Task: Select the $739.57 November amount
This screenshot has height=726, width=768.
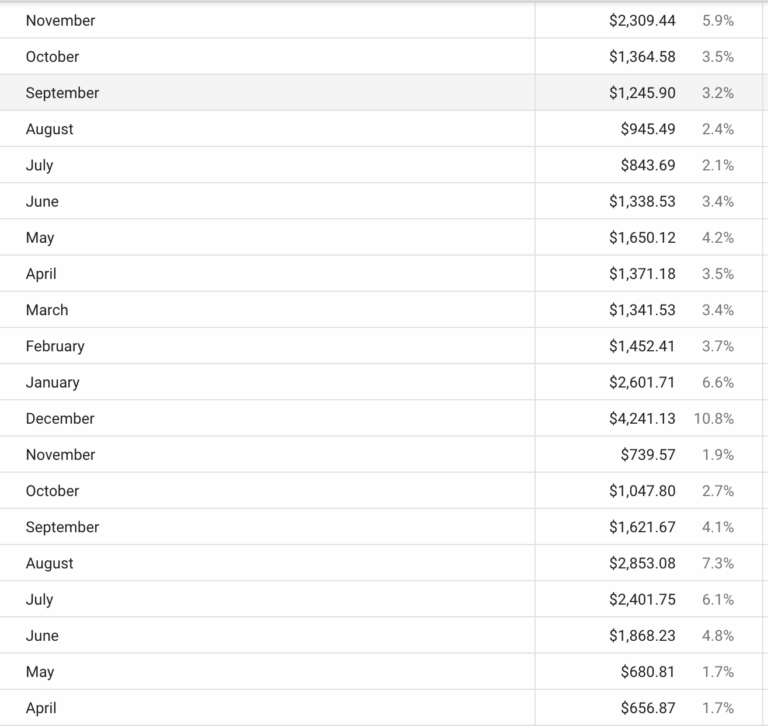Action: 648,454
